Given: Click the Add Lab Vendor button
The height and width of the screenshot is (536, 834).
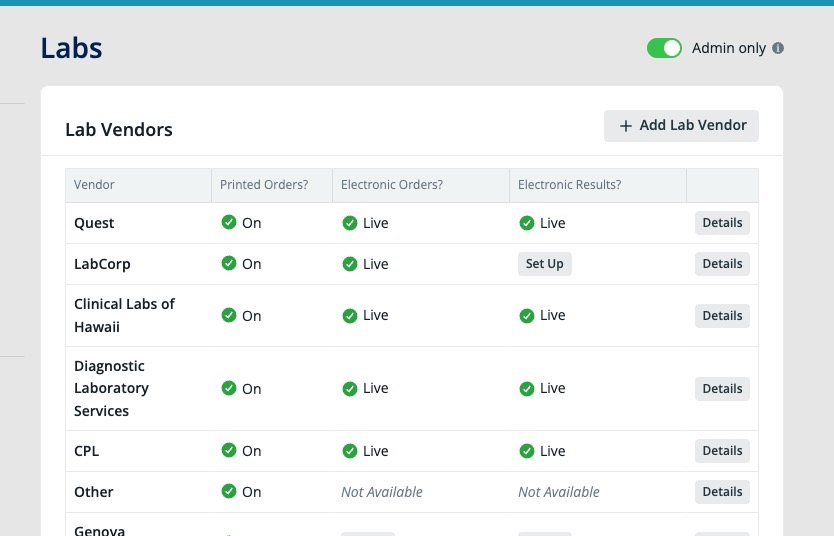Looking at the screenshot, I should 681,126.
